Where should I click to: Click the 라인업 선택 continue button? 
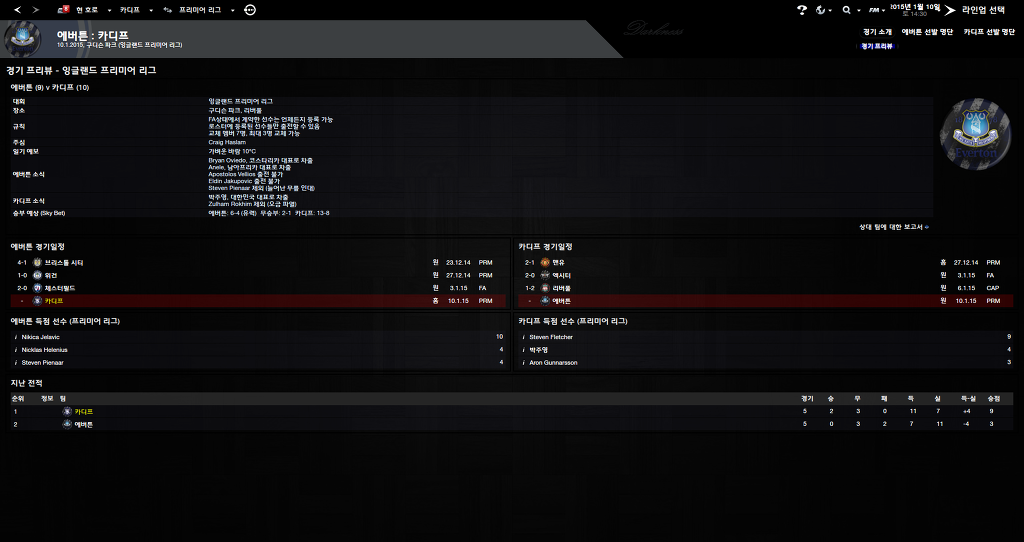976,9
